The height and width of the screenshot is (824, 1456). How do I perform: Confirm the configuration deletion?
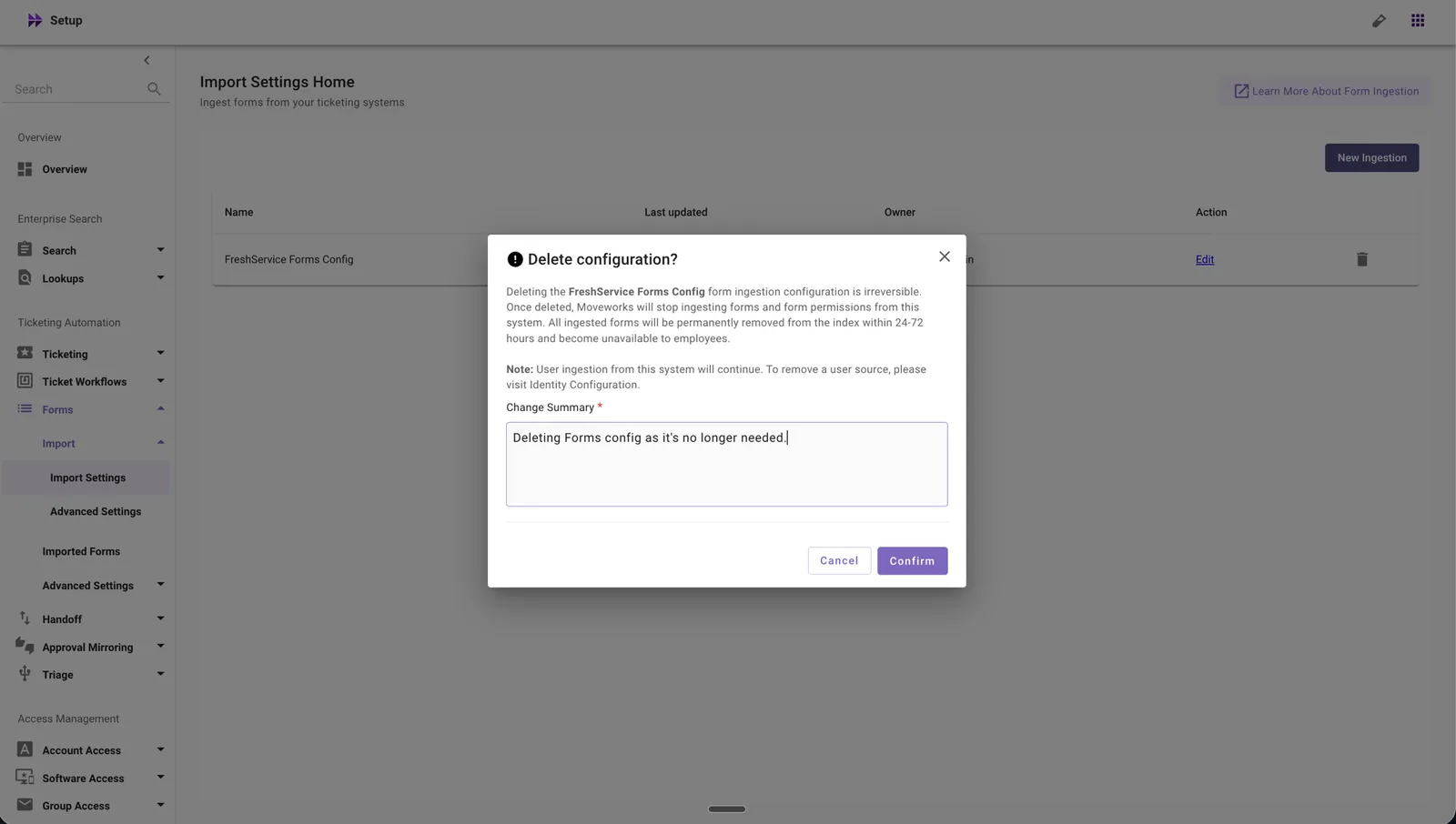pos(912,560)
